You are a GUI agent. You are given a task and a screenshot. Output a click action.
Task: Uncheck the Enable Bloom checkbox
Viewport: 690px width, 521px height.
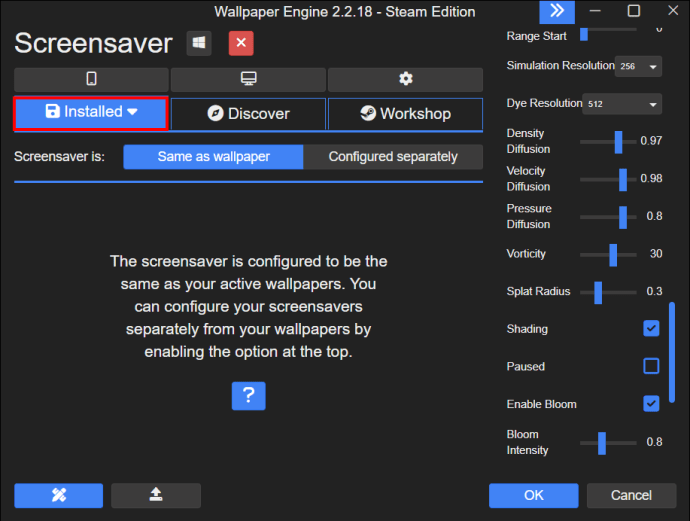pos(651,404)
